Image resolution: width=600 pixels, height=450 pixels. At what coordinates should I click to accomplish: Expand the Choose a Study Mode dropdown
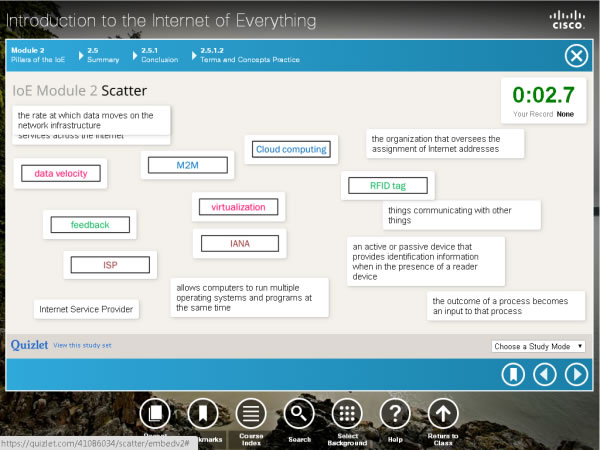539,346
